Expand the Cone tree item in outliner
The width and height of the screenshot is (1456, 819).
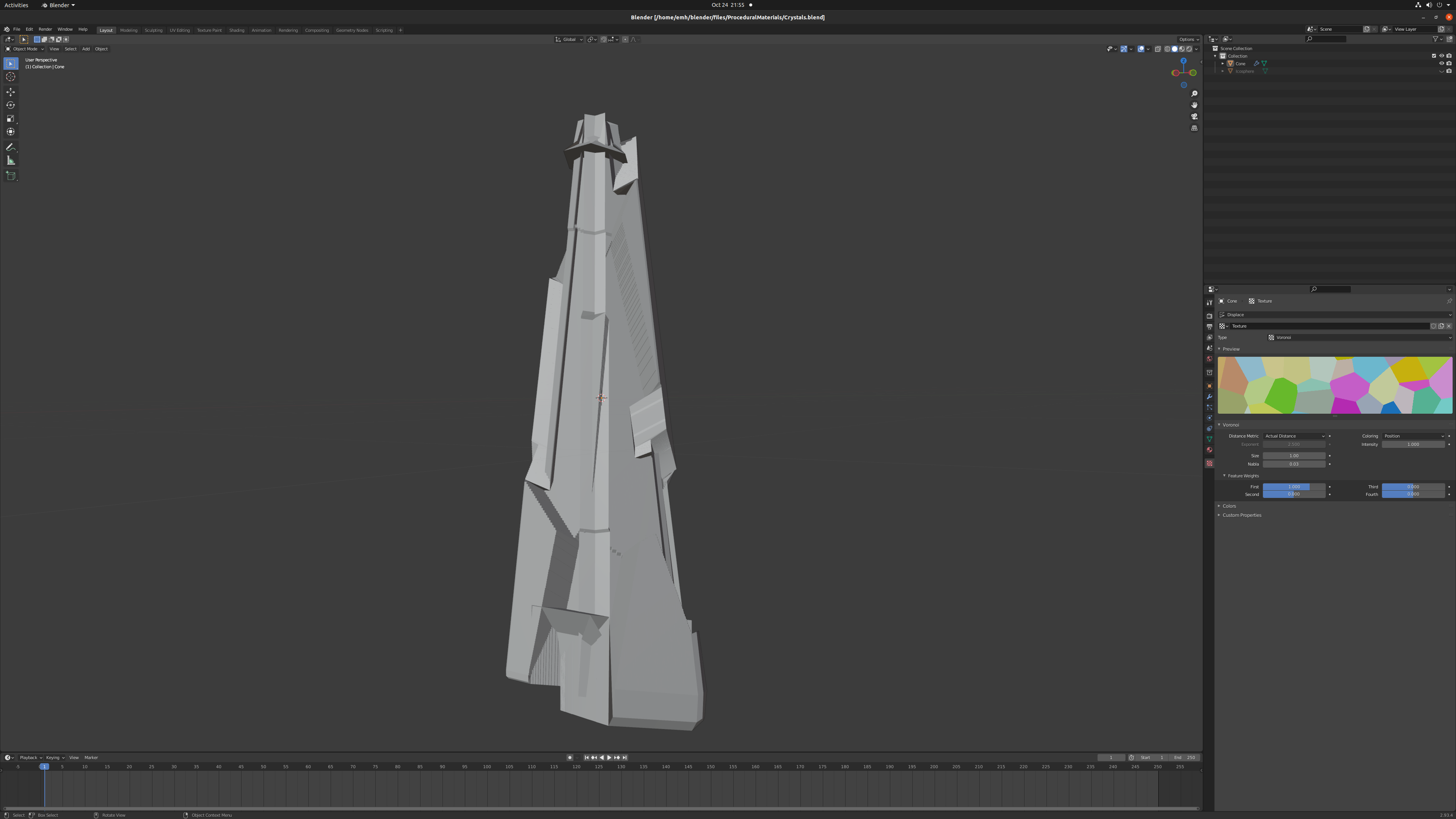coord(1222,63)
